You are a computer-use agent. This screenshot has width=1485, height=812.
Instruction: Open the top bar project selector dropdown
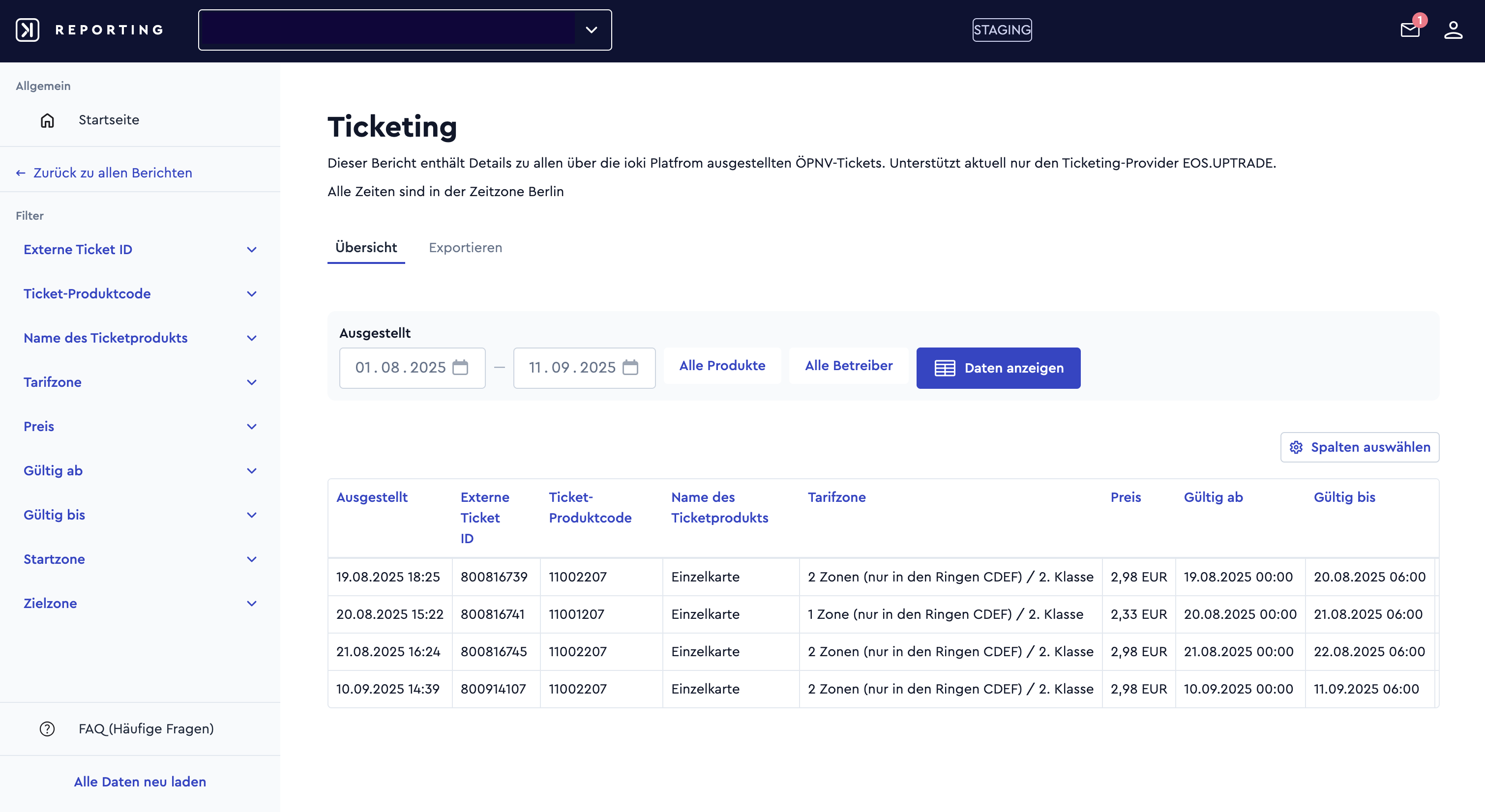click(x=405, y=30)
